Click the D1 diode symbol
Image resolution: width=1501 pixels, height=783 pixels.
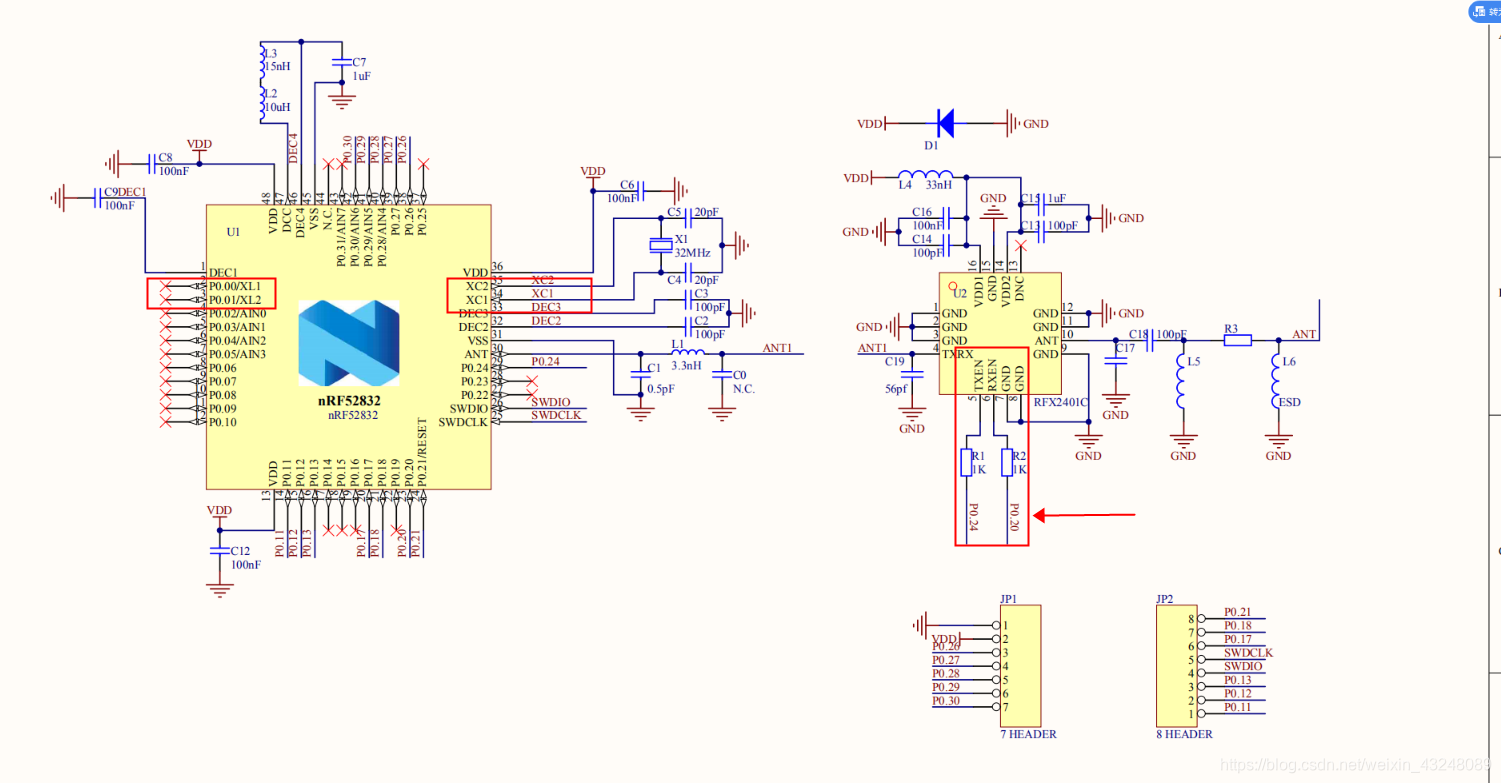(945, 124)
